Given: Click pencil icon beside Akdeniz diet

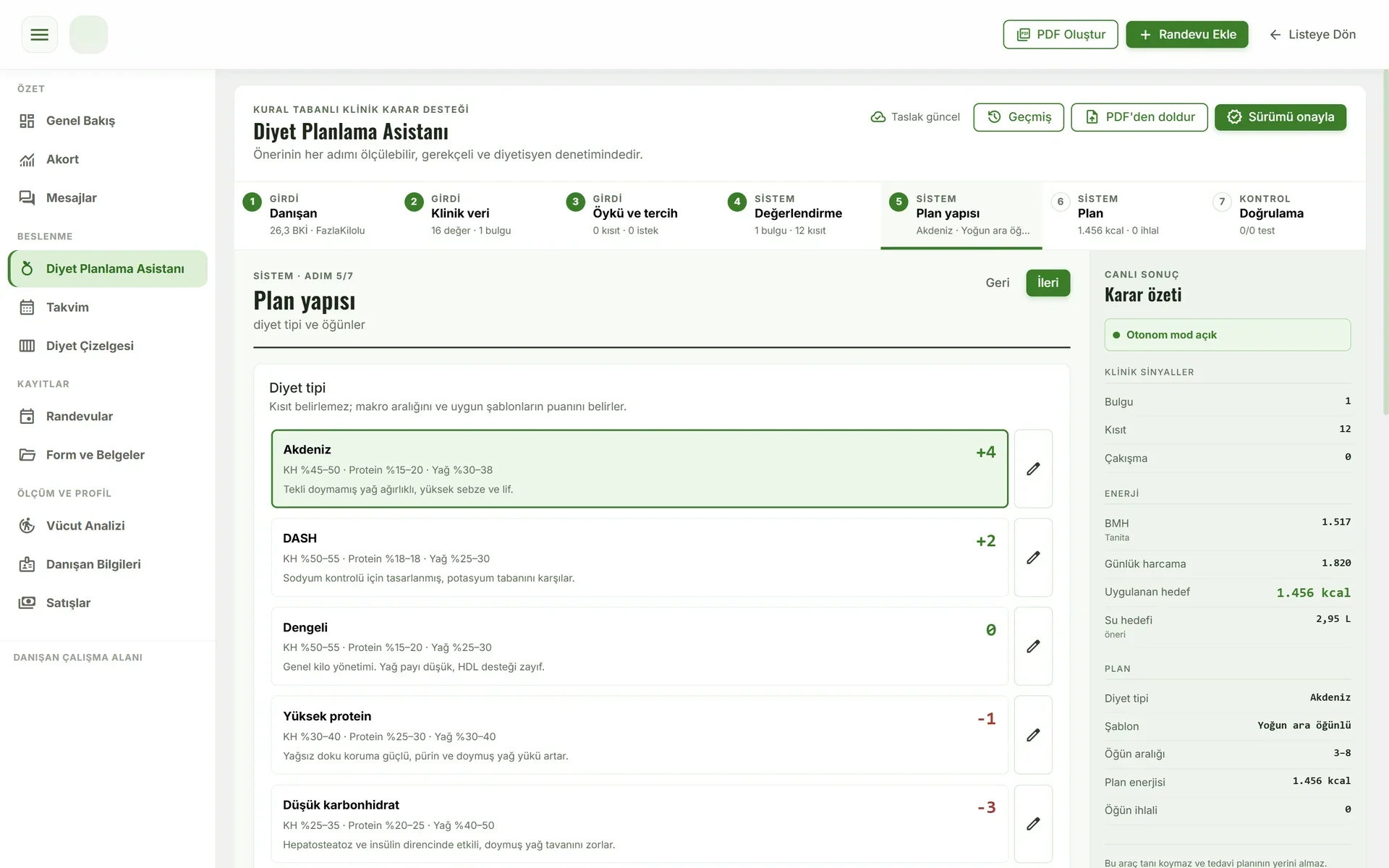Looking at the screenshot, I should 1033,469.
